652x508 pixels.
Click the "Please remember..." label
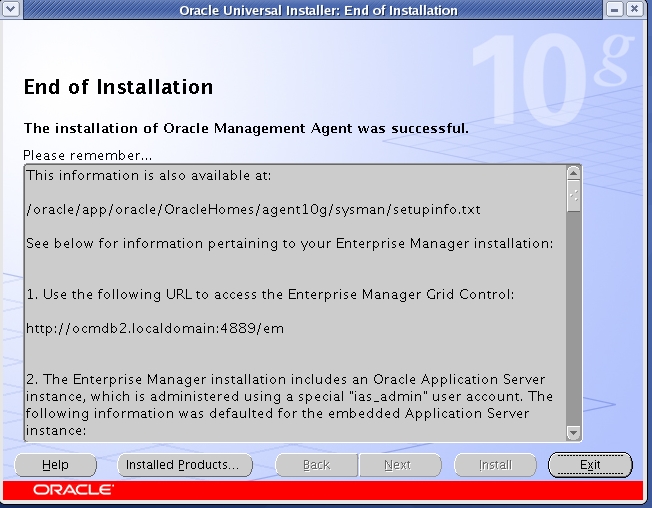click(x=87, y=156)
